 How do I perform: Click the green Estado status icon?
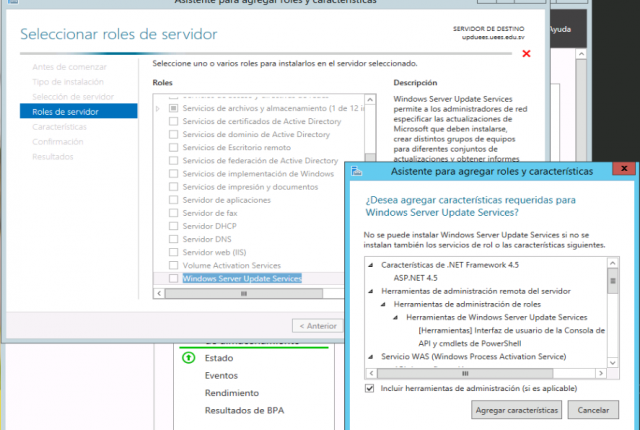[189, 358]
